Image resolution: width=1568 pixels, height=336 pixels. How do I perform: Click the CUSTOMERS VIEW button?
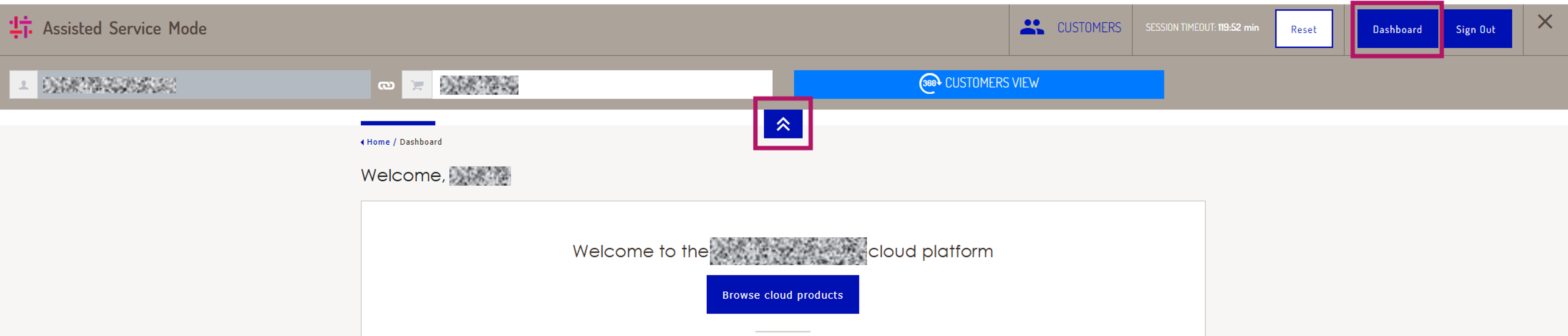click(978, 84)
